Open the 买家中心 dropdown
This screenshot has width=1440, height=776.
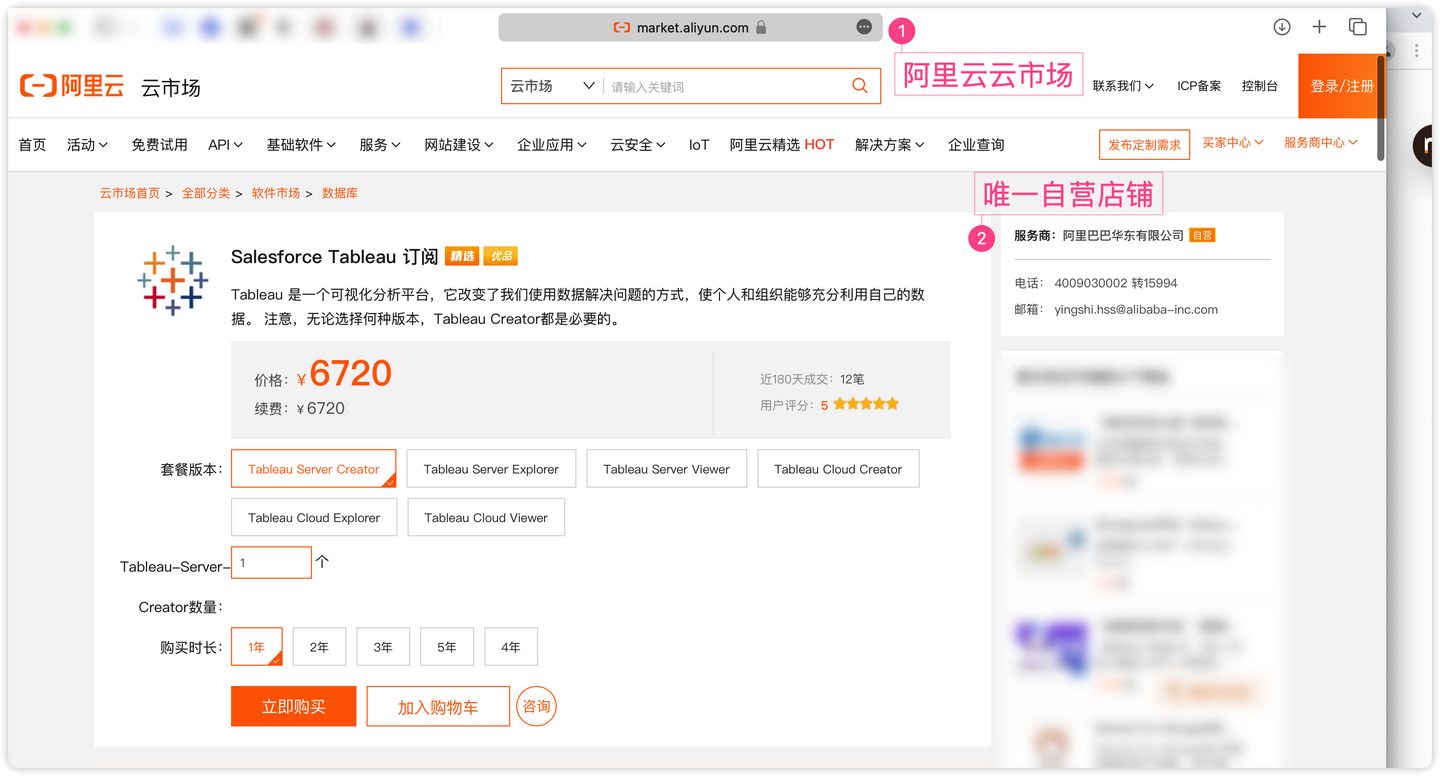1233,143
